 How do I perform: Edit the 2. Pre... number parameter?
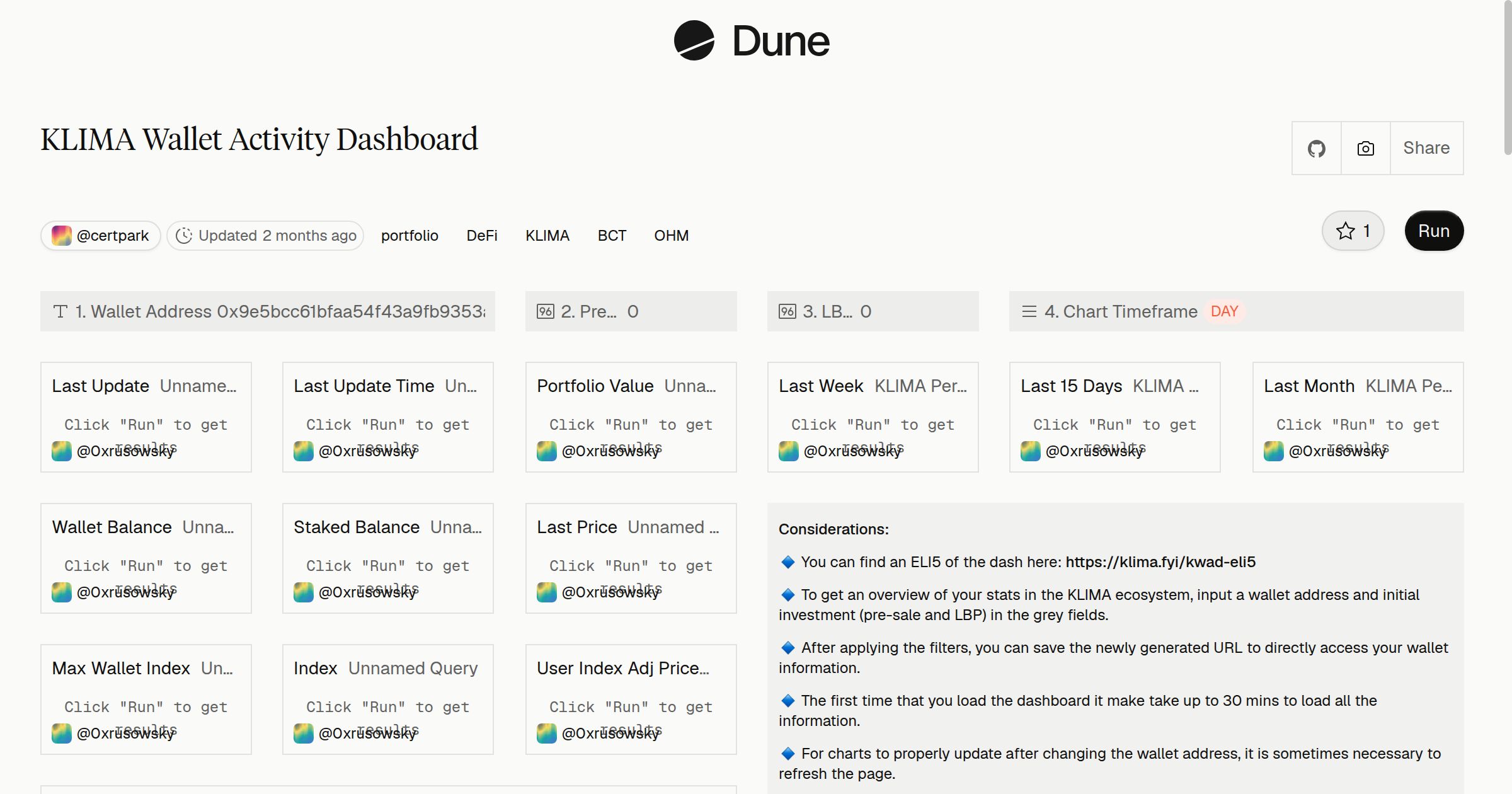point(631,311)
